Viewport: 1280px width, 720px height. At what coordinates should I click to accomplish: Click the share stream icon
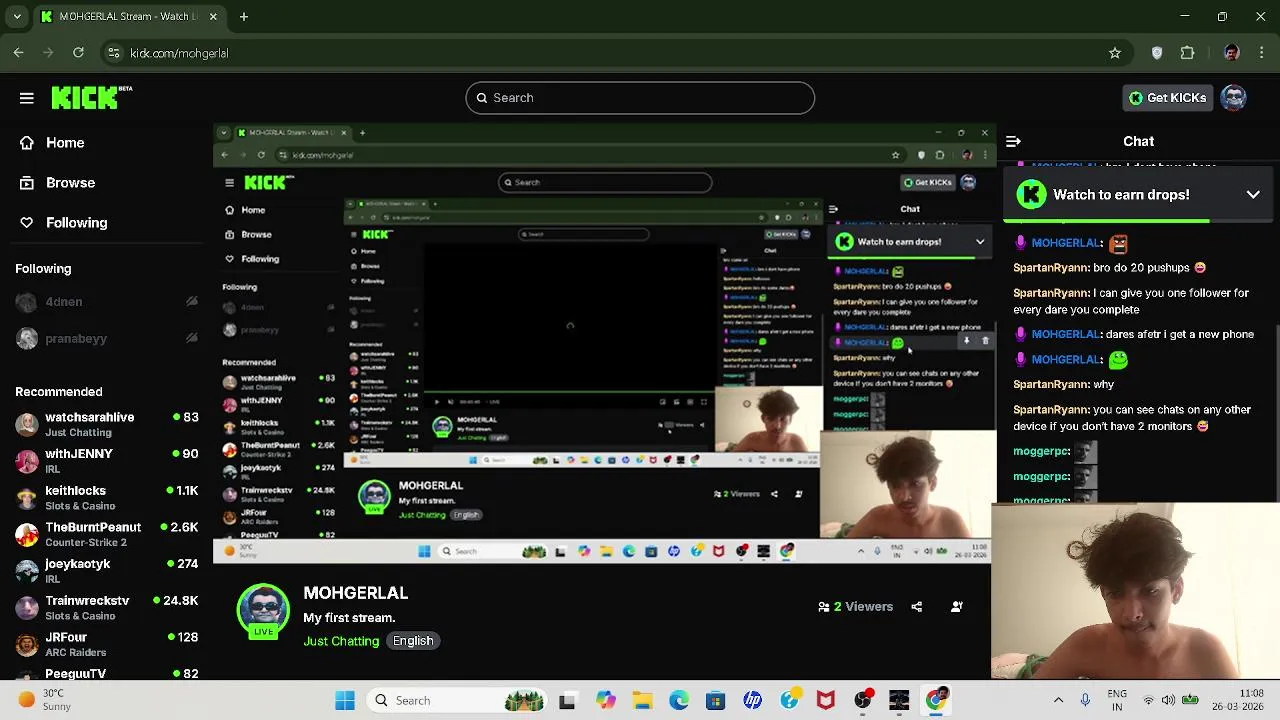click(x=916, y=606)
